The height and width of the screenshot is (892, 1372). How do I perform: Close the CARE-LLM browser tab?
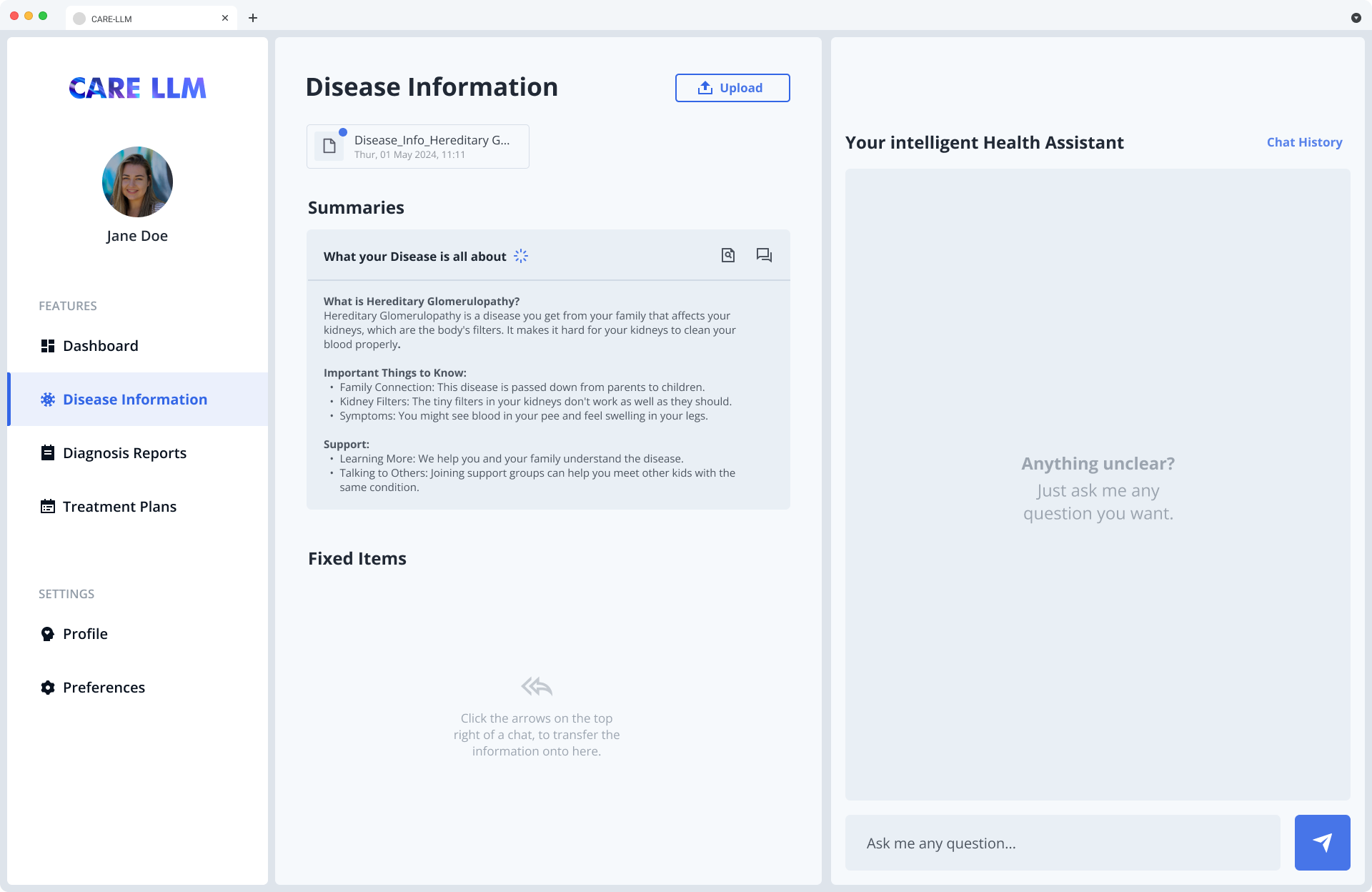[x=225, y=18]
